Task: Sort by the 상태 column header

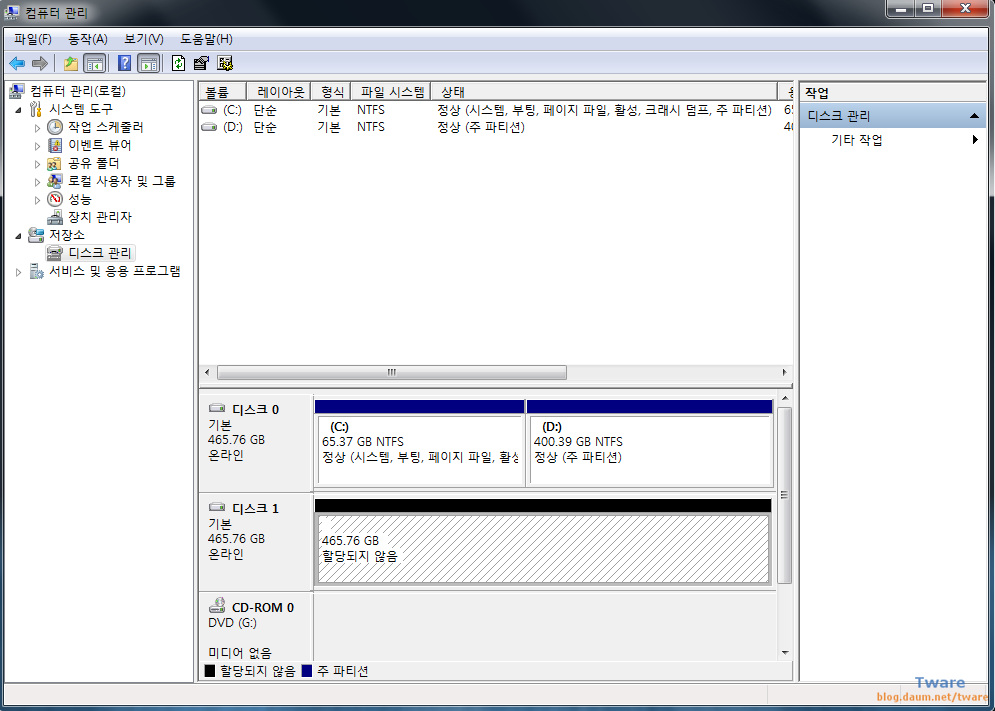Action: (603, 92)
